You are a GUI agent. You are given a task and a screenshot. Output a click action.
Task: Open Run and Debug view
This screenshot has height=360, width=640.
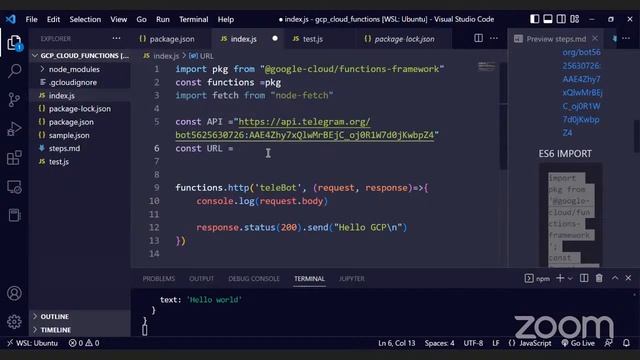14,129
